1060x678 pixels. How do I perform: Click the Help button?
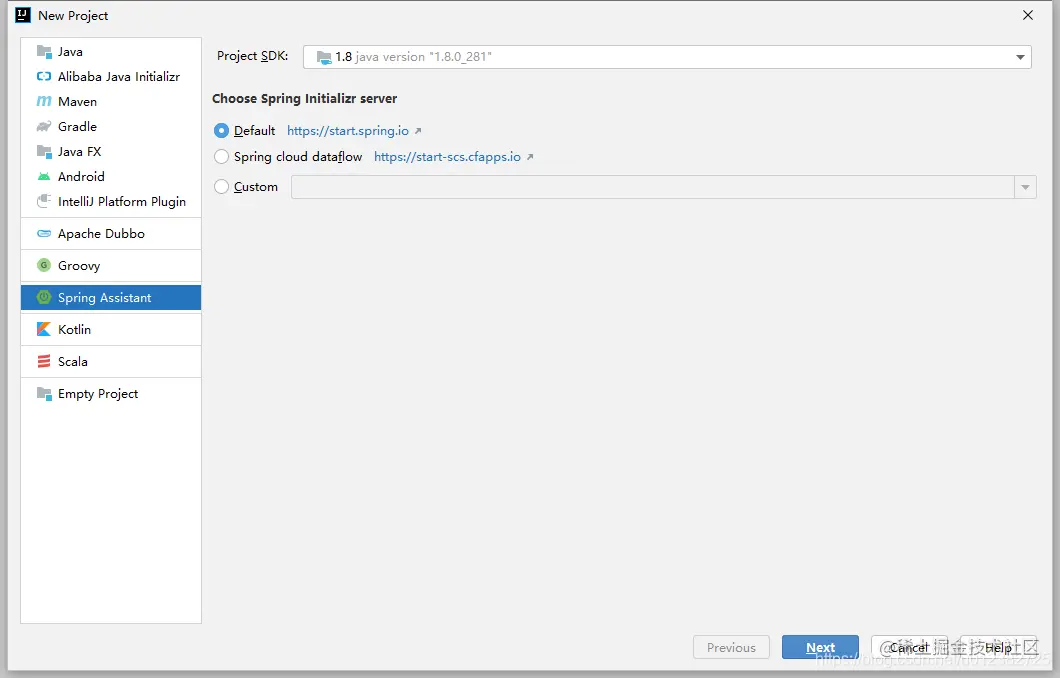coord(998,647)
